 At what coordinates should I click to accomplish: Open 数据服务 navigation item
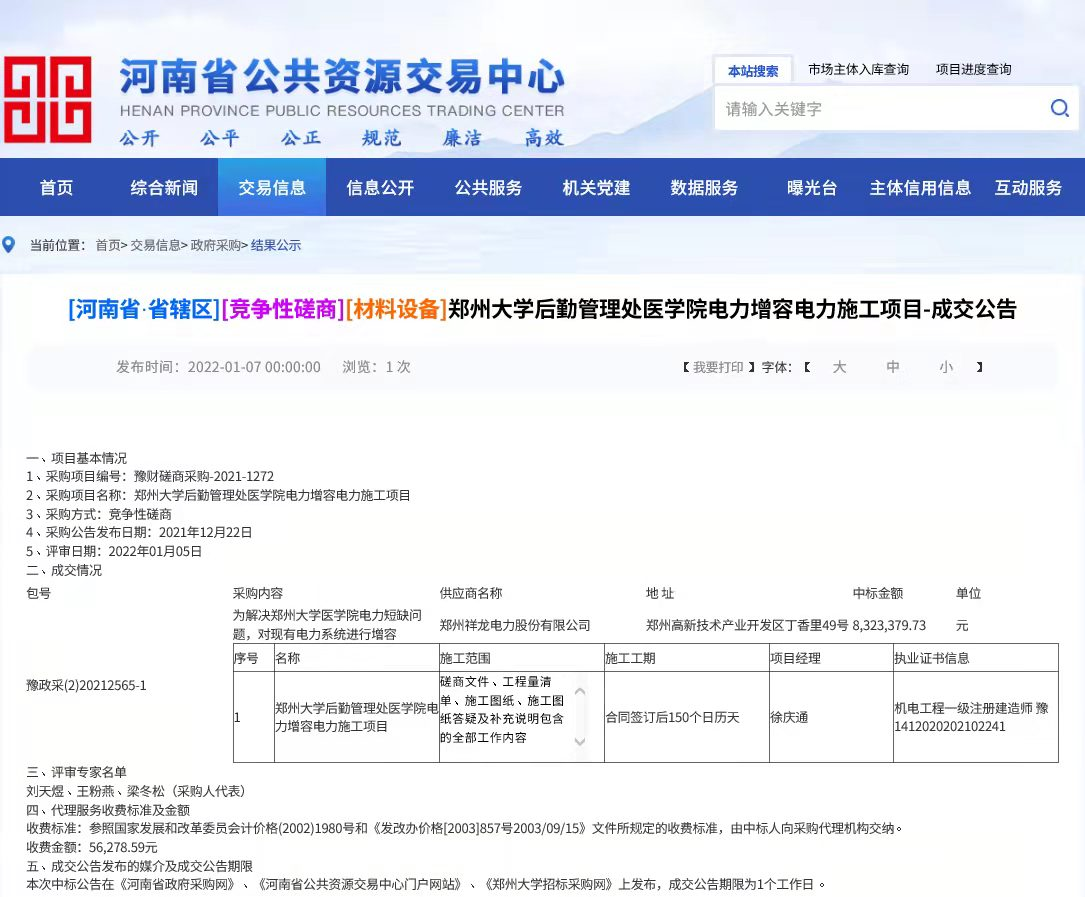pyautogui.click(x=704, y=188)
